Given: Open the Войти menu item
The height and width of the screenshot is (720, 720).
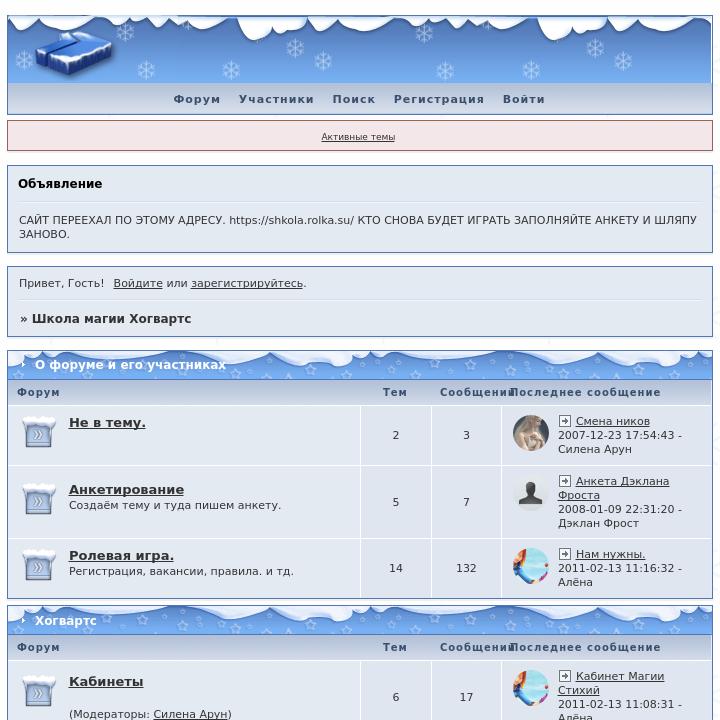Looking at the screenshot, I should tap(524, 99).
